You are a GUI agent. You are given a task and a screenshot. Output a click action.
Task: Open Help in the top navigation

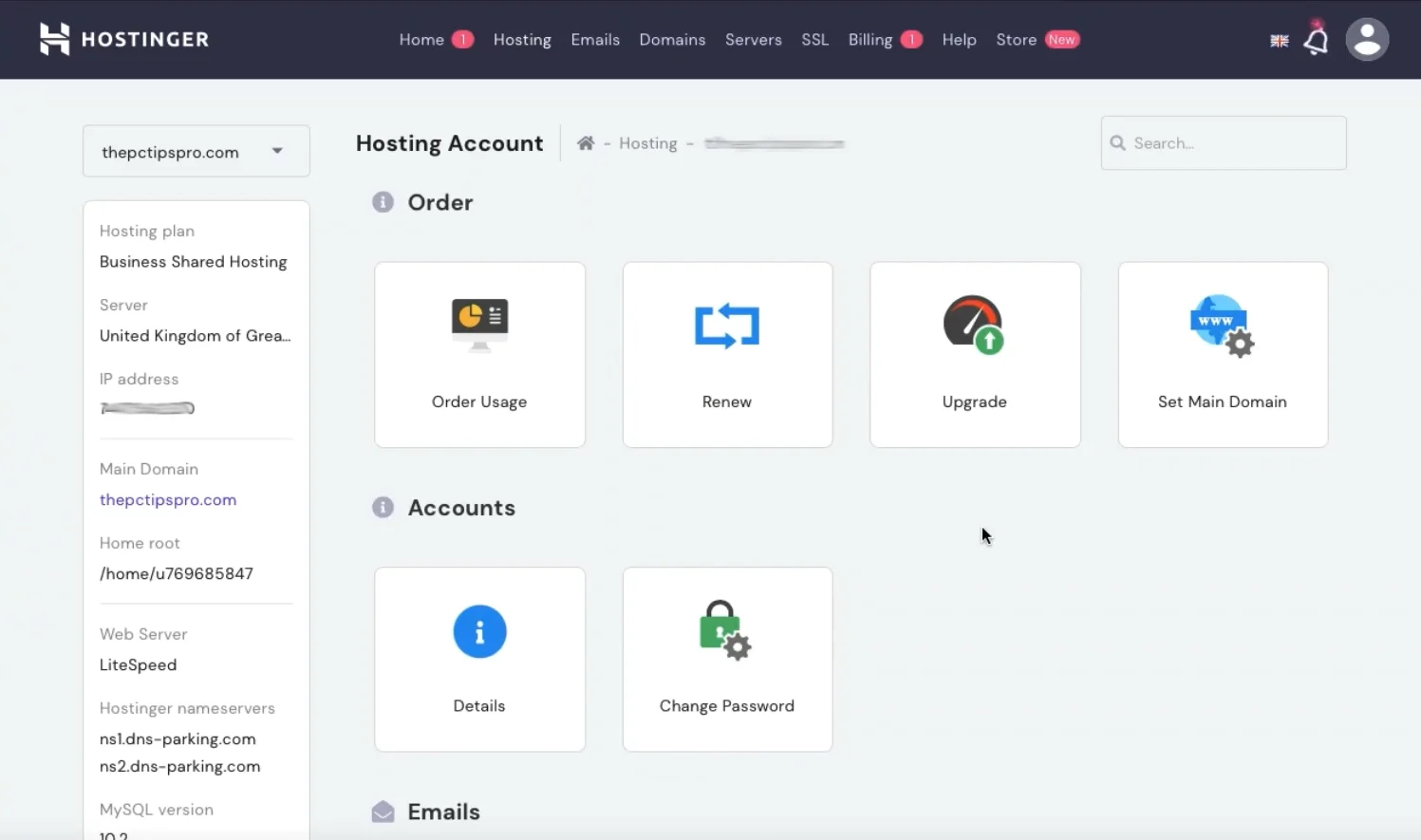click(959, 40)
